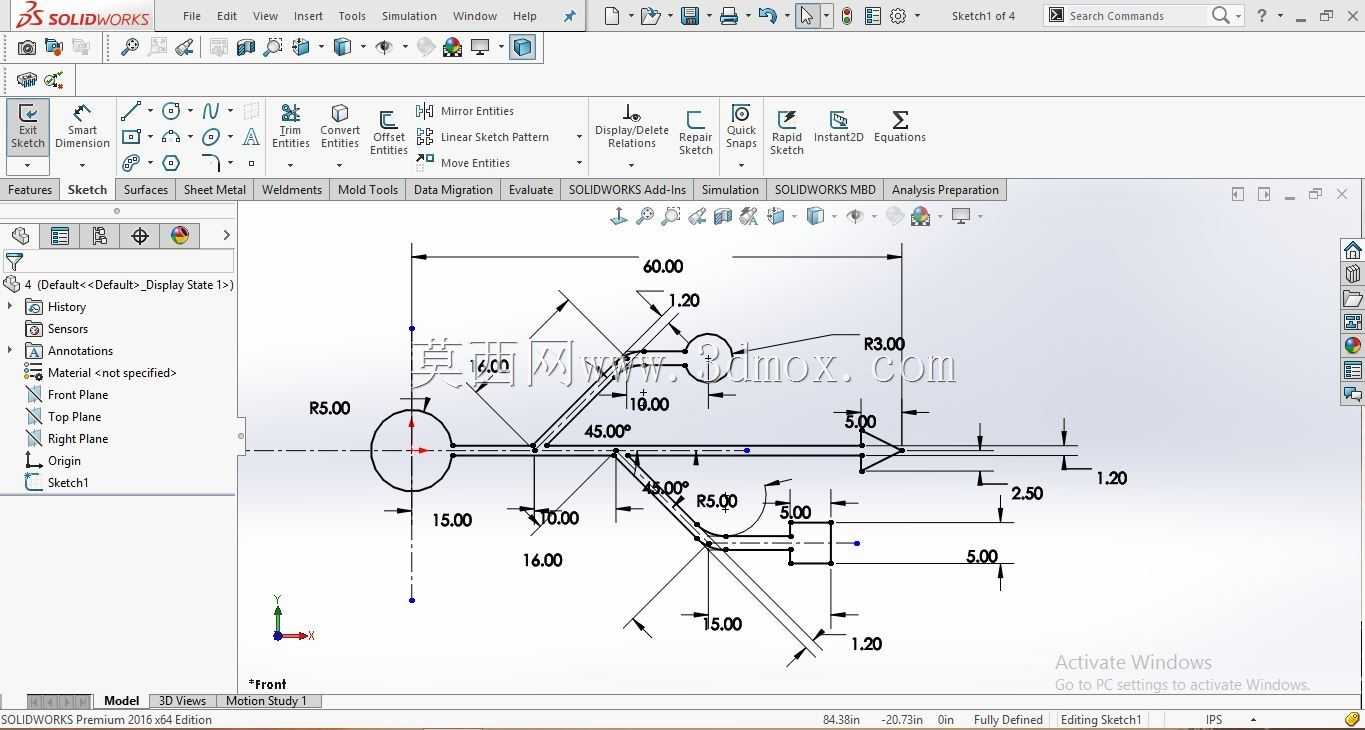Click Convert Entities tool
Screen dimensions: 1365x730
tap(340, 126)
